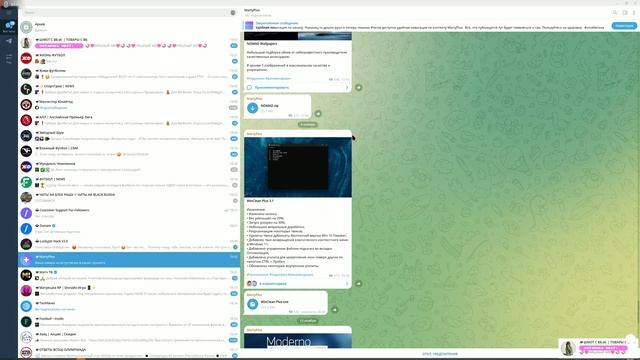Open the 'СпортГрам | NEWS' chat

[129, 89]
